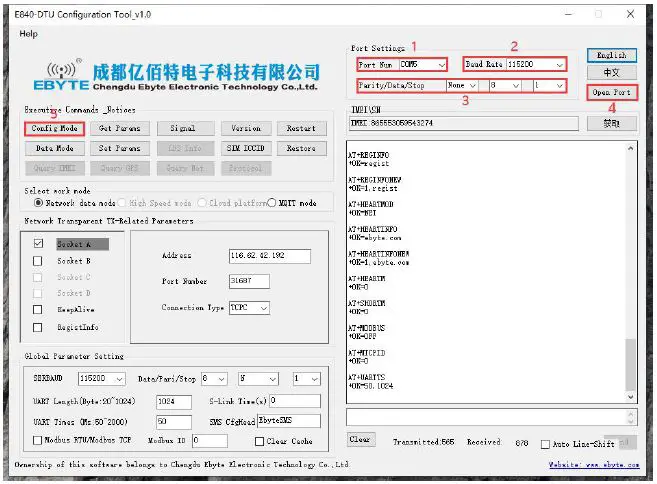Click the Modbus ID input field
657x484 pixels.
(x=210, y=440)
